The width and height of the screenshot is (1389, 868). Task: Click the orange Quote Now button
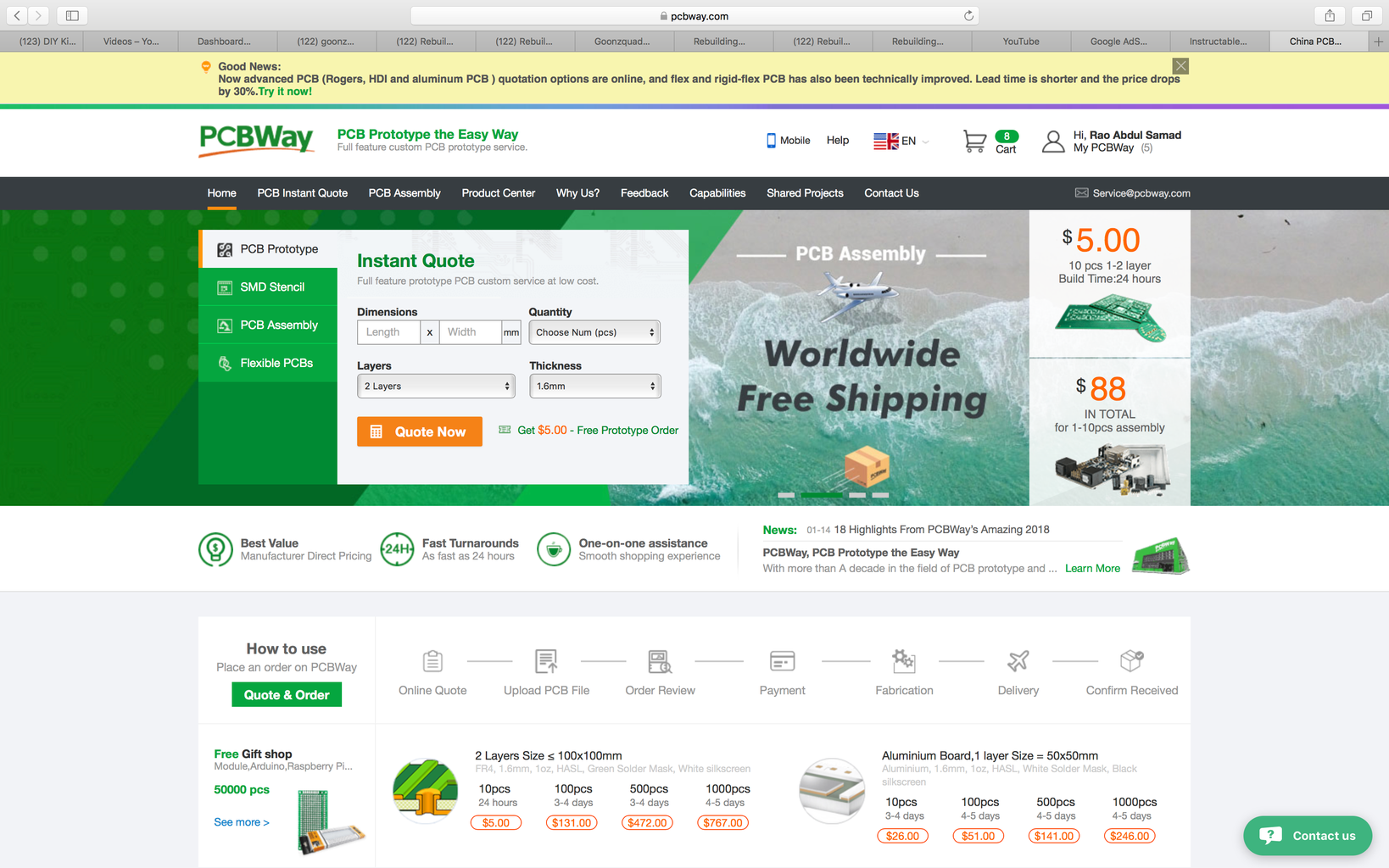pos(420,431)
